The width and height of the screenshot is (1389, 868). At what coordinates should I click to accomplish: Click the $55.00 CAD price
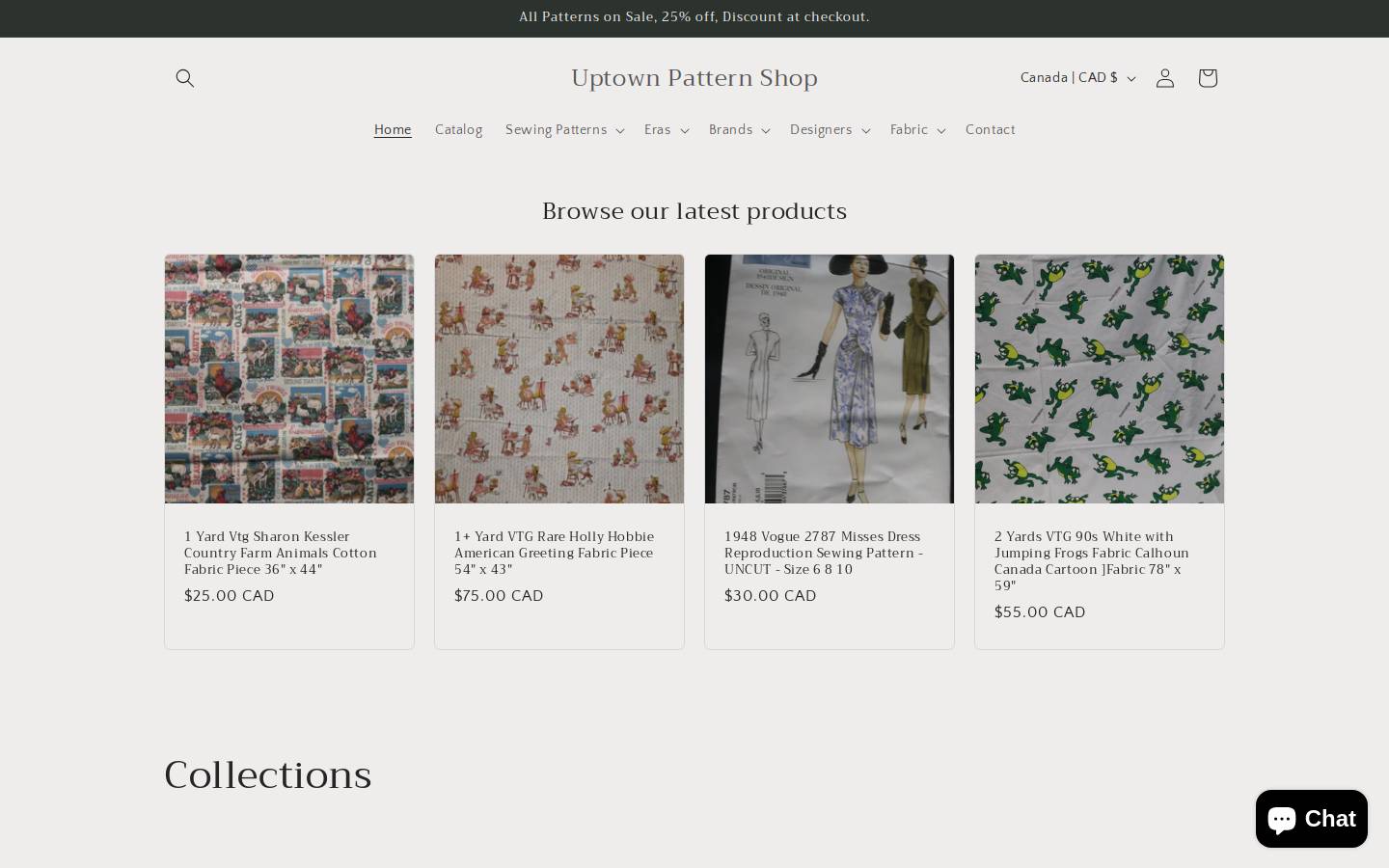(1040, 612)
